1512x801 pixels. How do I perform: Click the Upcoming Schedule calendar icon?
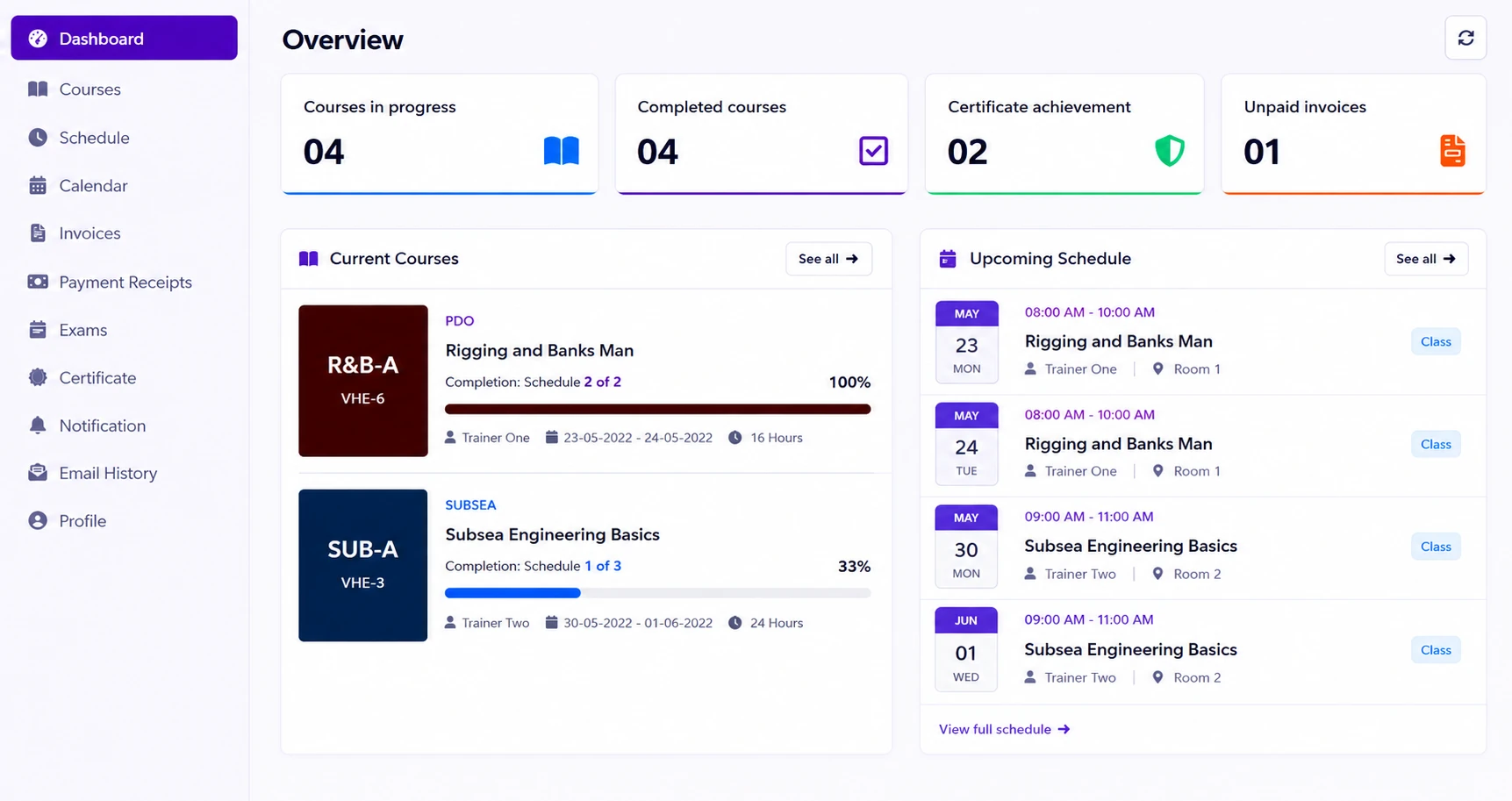click(948, 259)
